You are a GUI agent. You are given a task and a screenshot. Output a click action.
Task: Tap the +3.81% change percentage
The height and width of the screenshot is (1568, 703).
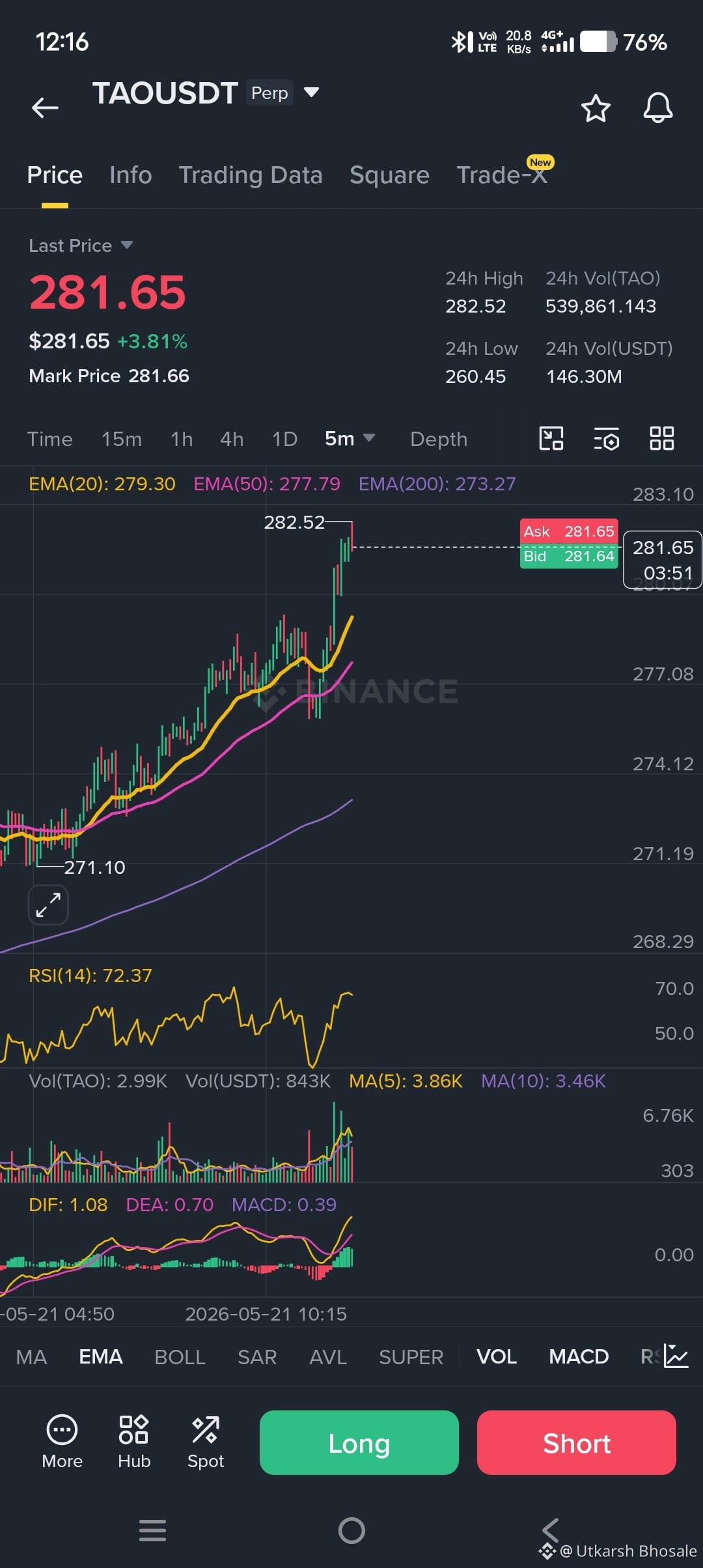[152, 341]
